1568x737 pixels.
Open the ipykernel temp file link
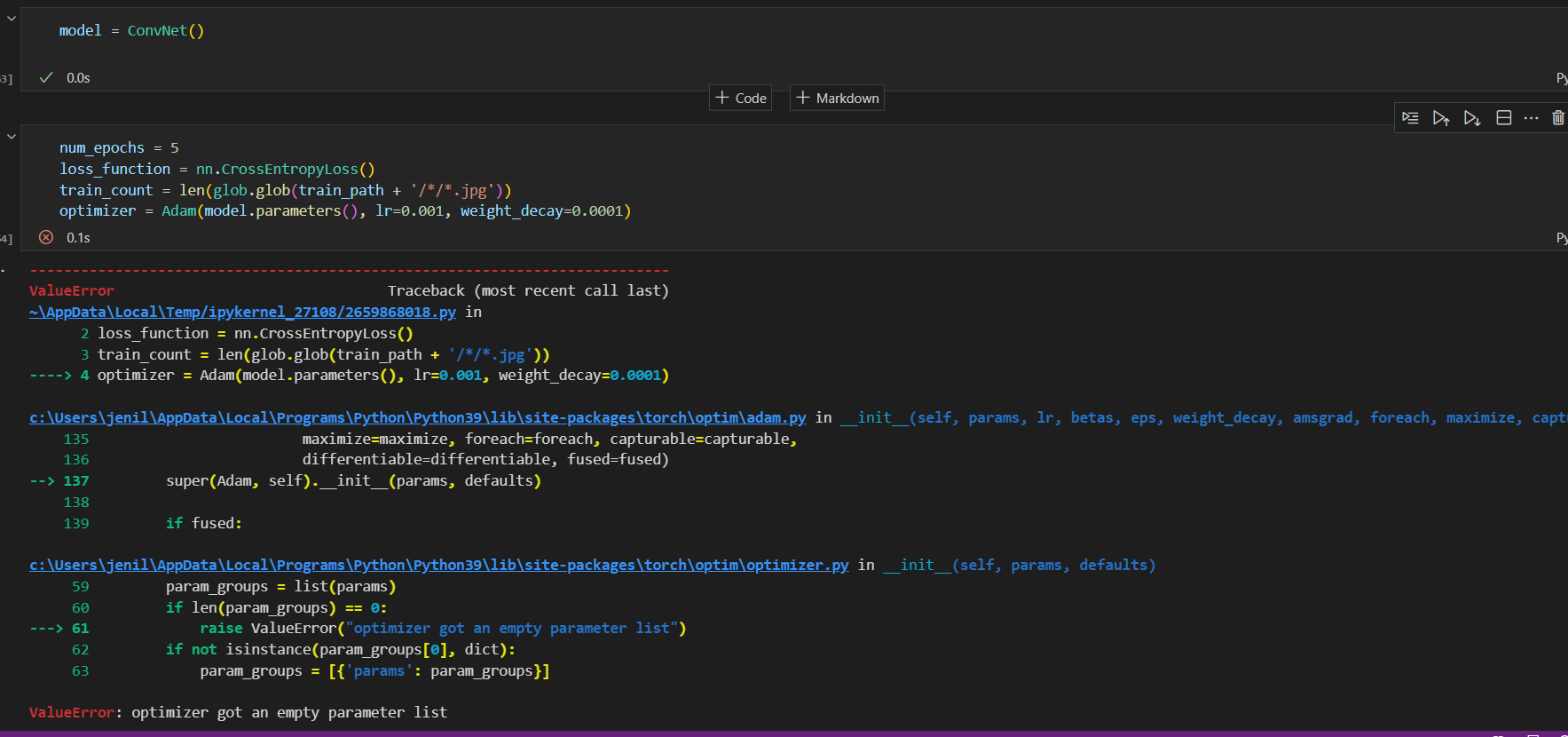242,312
